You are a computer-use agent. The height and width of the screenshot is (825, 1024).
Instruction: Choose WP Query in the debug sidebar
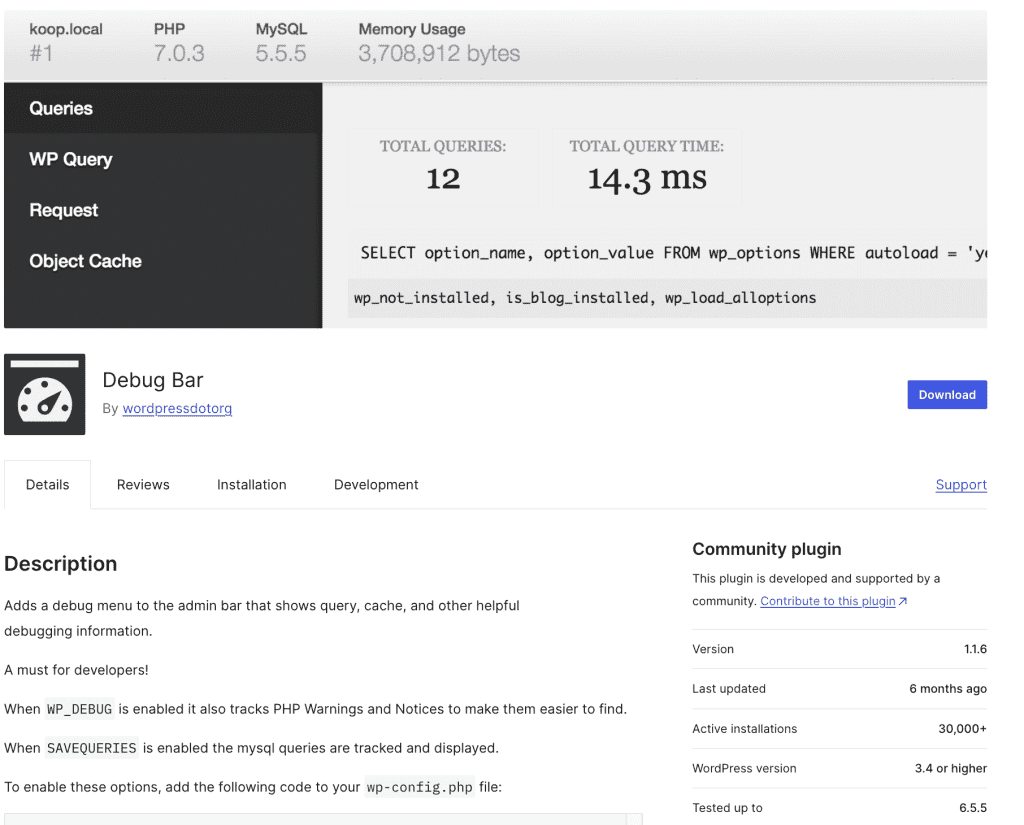click(x=71, y=160)
